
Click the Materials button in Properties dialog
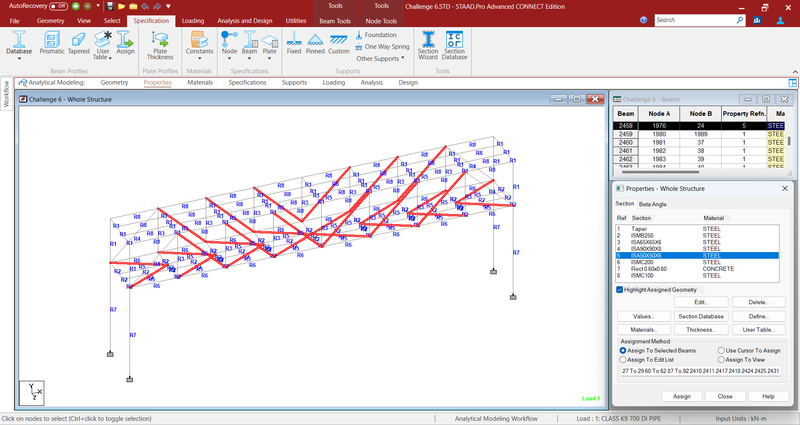(x=643, y=330)
